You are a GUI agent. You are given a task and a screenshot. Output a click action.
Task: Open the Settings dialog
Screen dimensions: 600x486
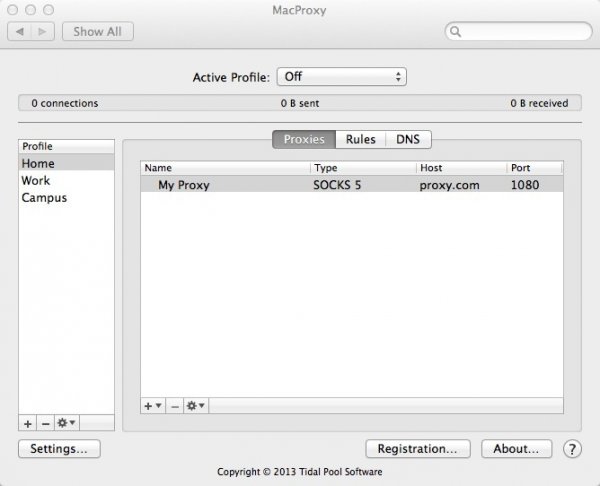(x=59, y=448)
